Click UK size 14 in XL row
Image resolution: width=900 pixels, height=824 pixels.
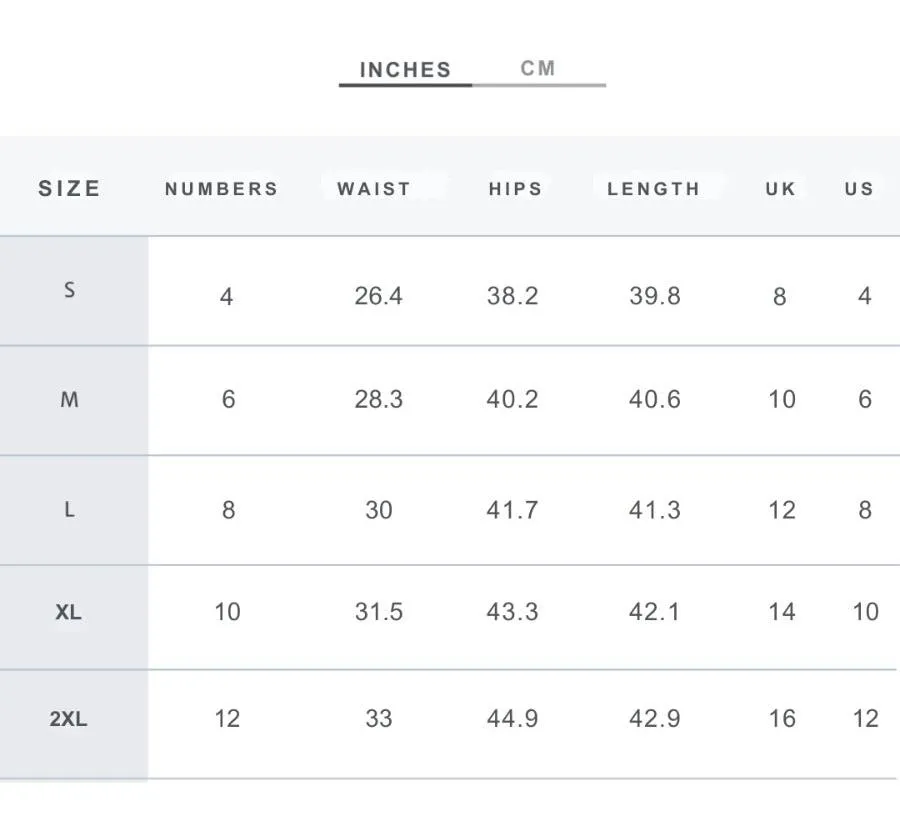(x=782, y=612)
